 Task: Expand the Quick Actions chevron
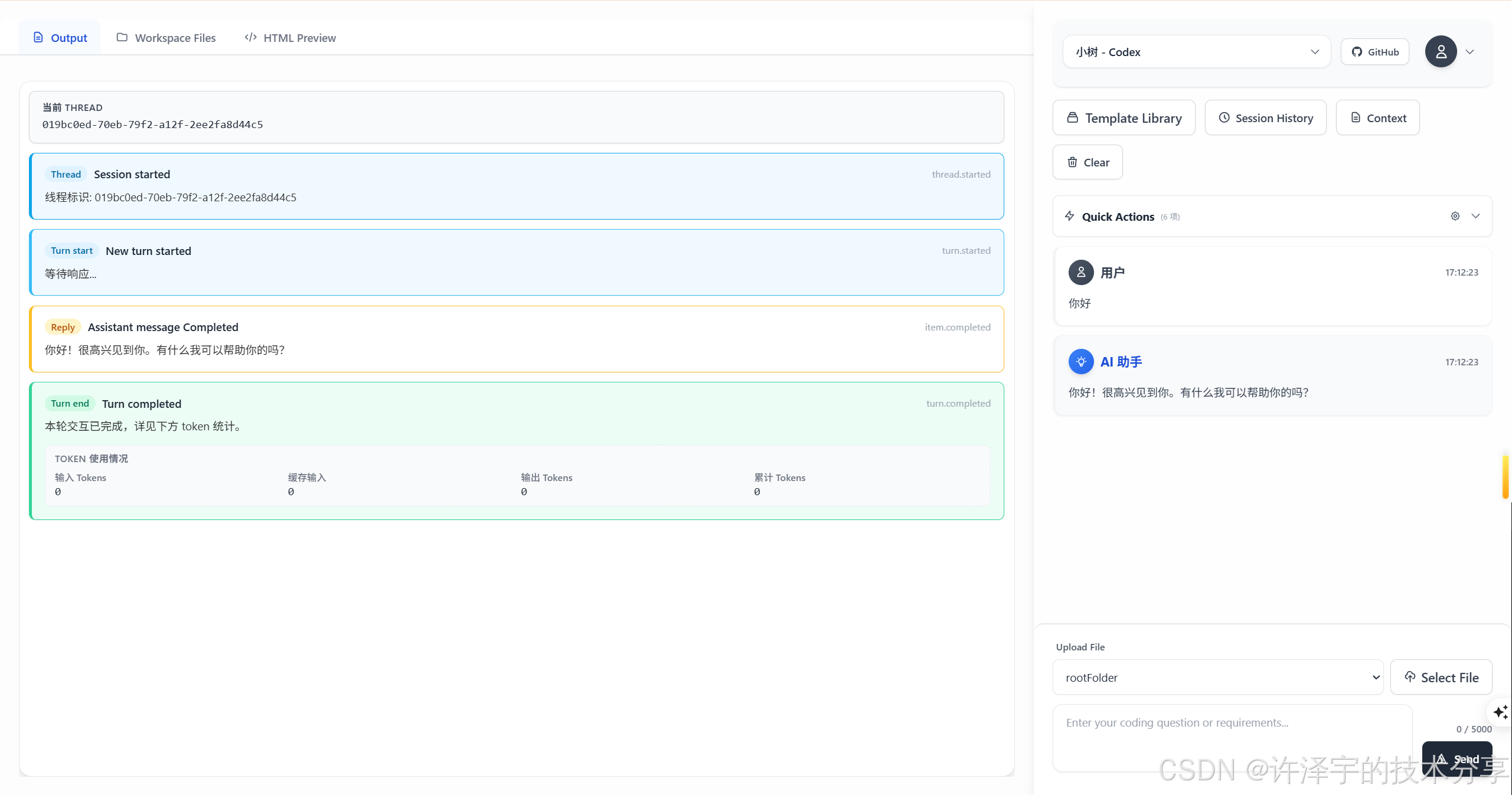point(1475,216)
